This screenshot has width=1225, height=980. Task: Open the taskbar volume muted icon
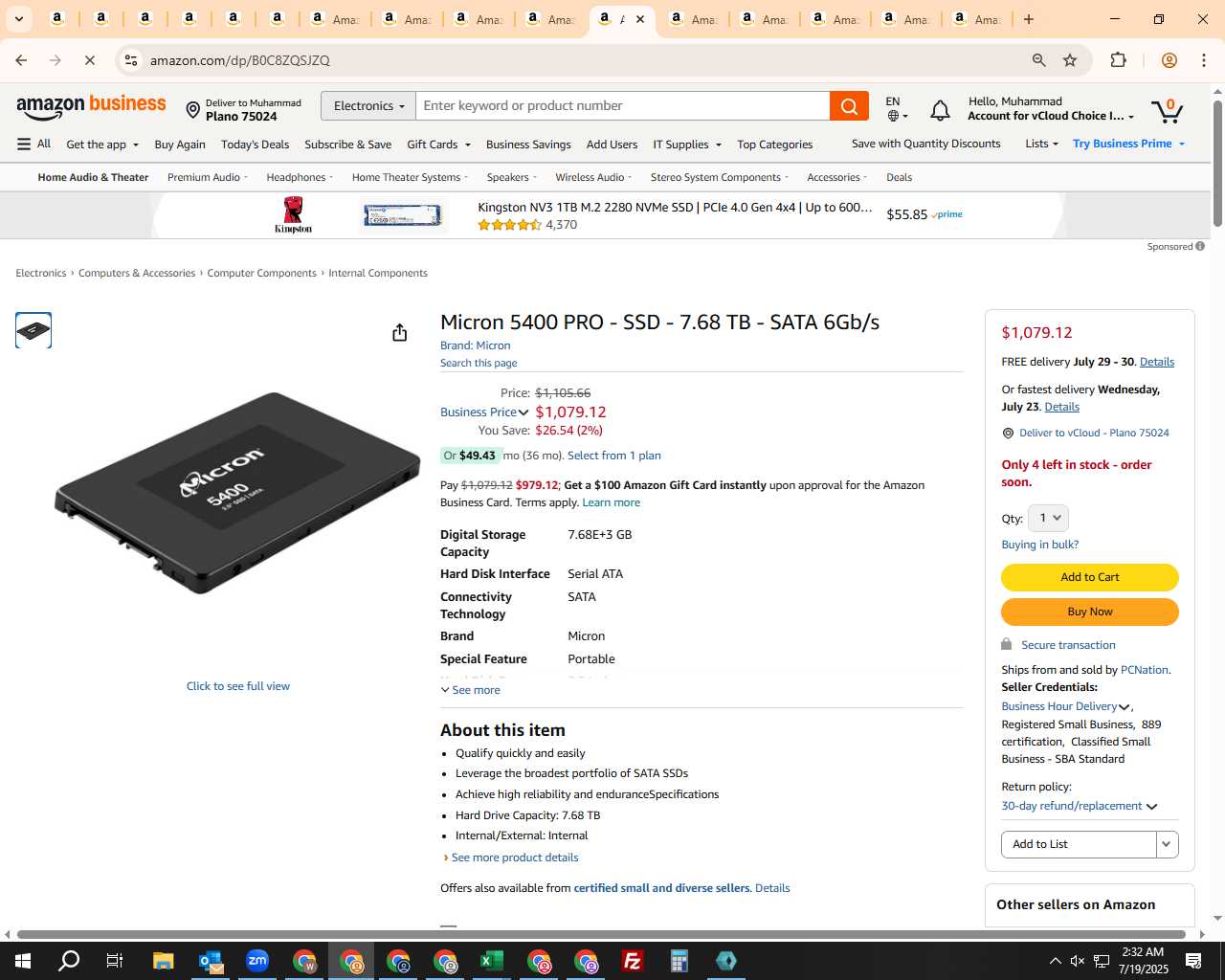(1078, 961)
